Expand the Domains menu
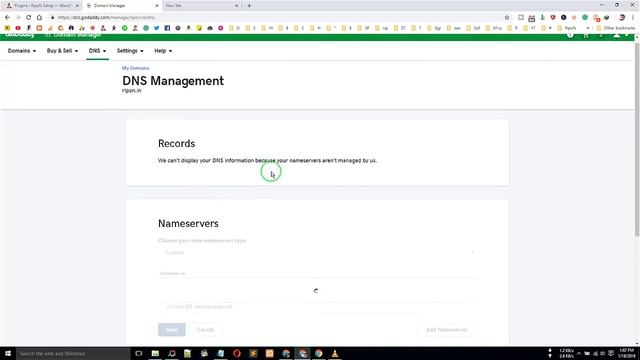640x360 pixels. point(22,51)
